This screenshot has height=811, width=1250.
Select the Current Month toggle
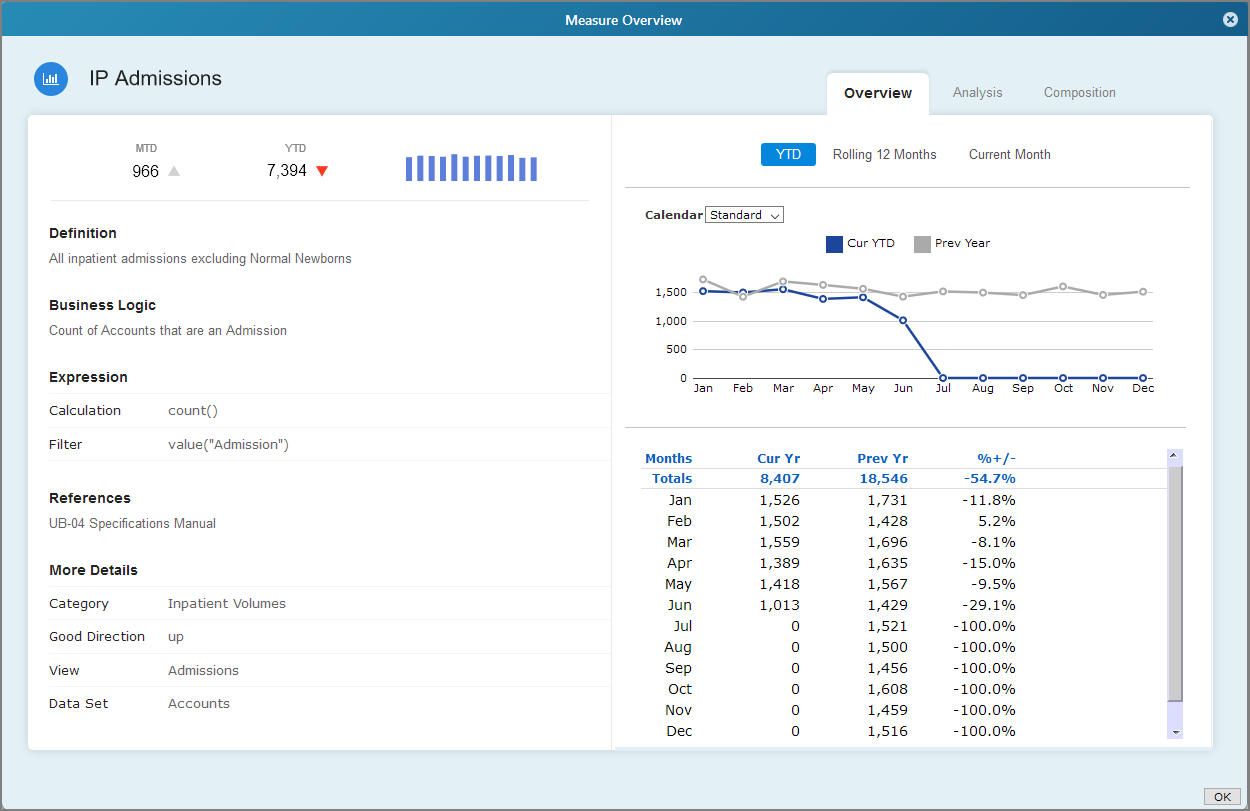pos(1009,154)
